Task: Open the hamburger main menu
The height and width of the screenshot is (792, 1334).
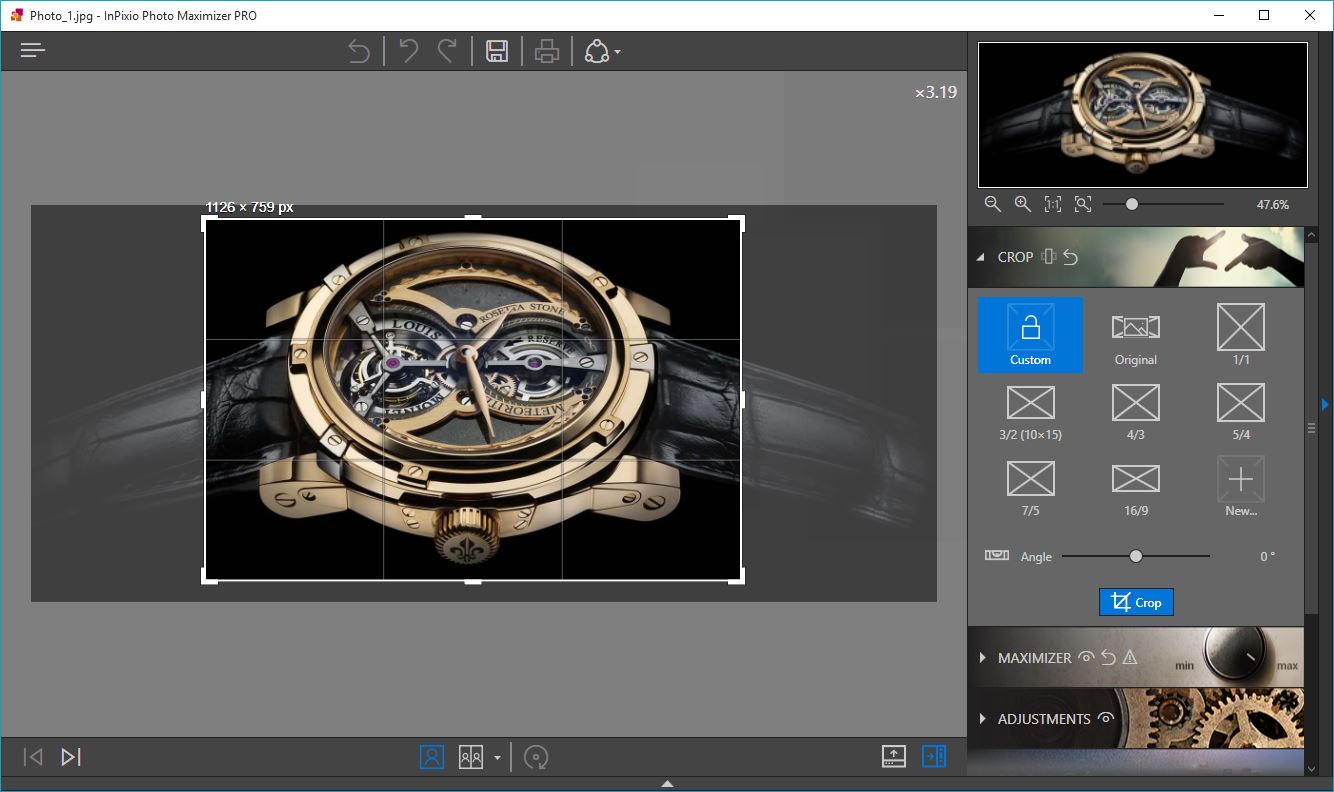Action: pyautogui.click(x=33, y=50)
